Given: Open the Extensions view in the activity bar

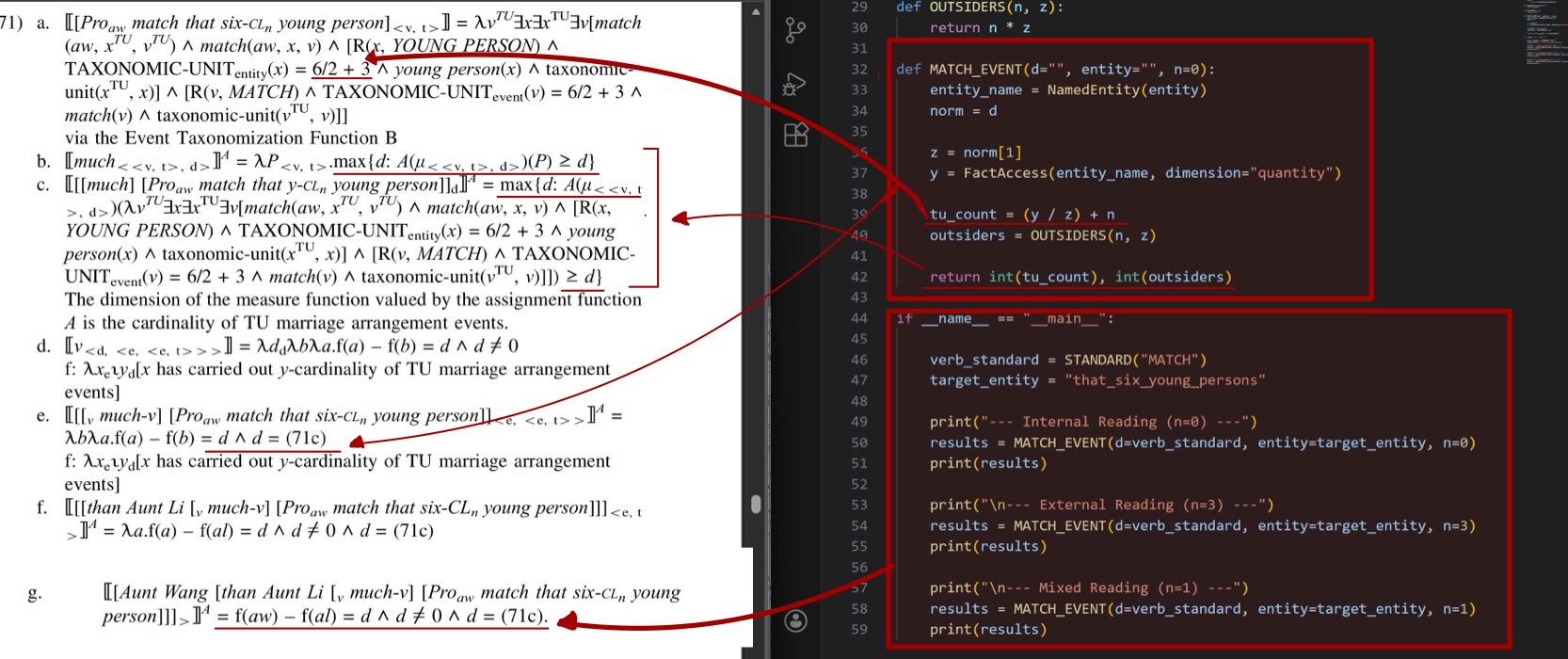Looking at the screenshot, I should pyautogui.click(x=795, y=135).
